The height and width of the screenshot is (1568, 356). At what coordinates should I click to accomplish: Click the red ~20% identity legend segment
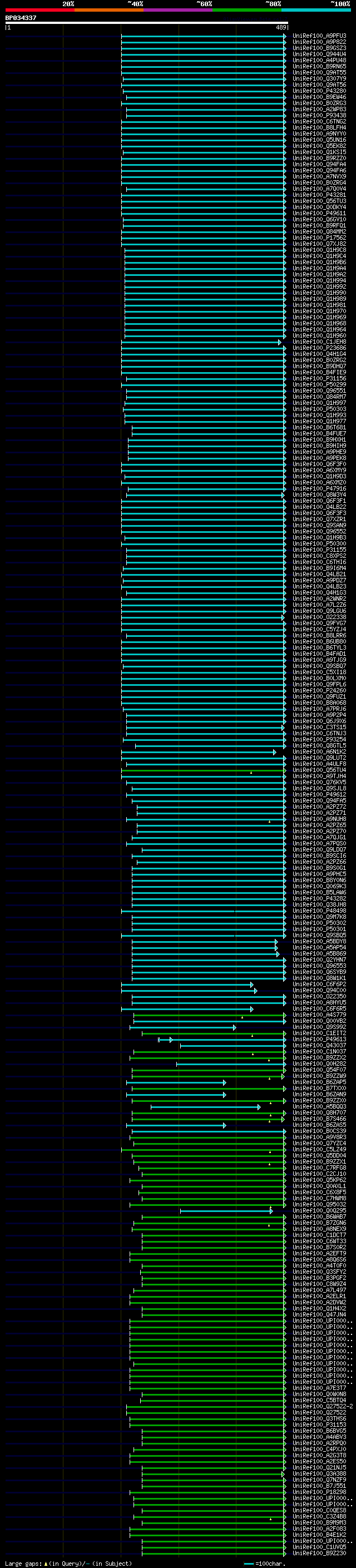point(39,10)
